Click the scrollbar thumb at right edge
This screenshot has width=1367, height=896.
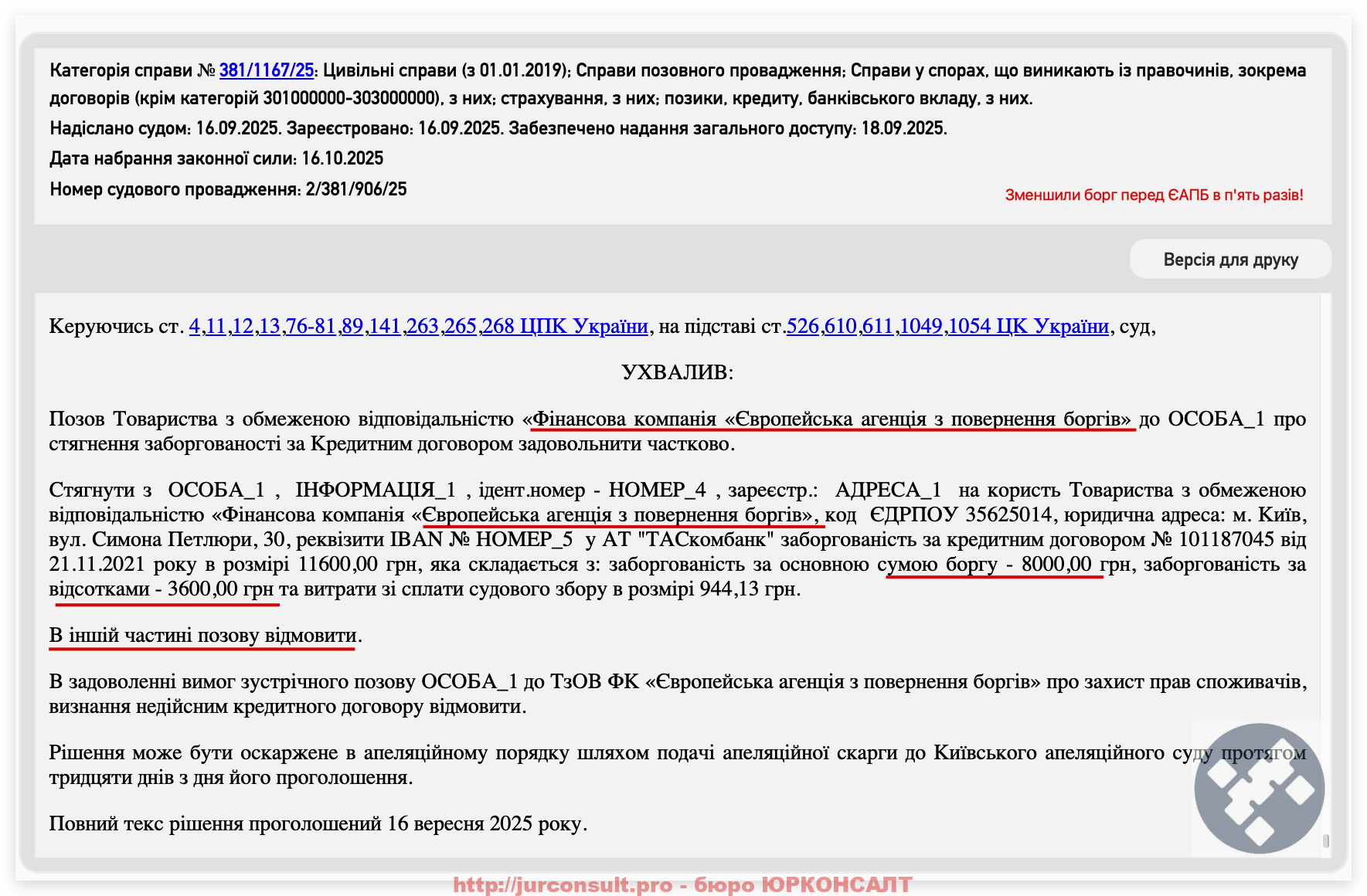click(1326, 841)
